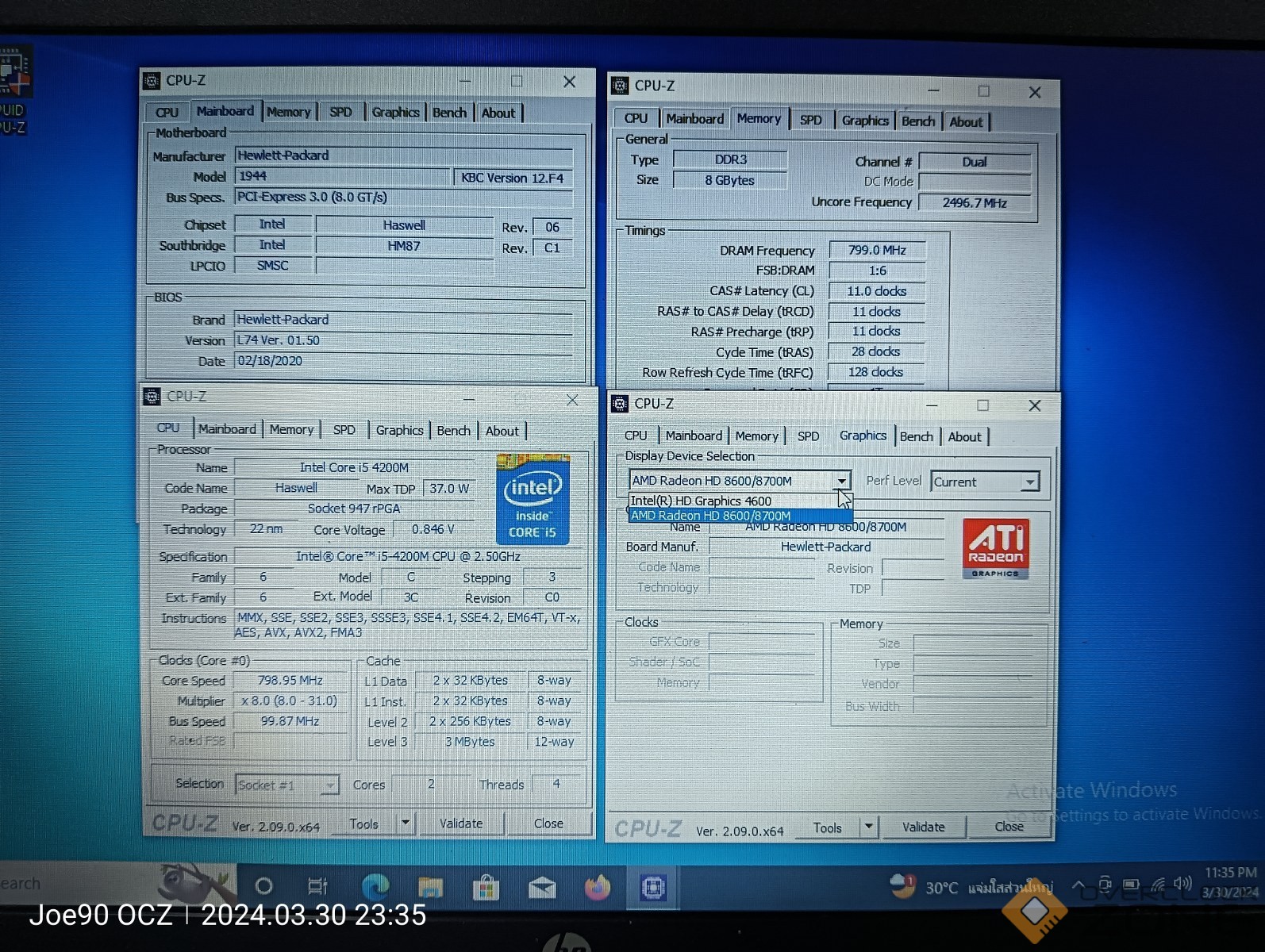1265x952 pixels.
Task: Click the Firefox icon in the taskbar
Action: click(x=598, y=888)
